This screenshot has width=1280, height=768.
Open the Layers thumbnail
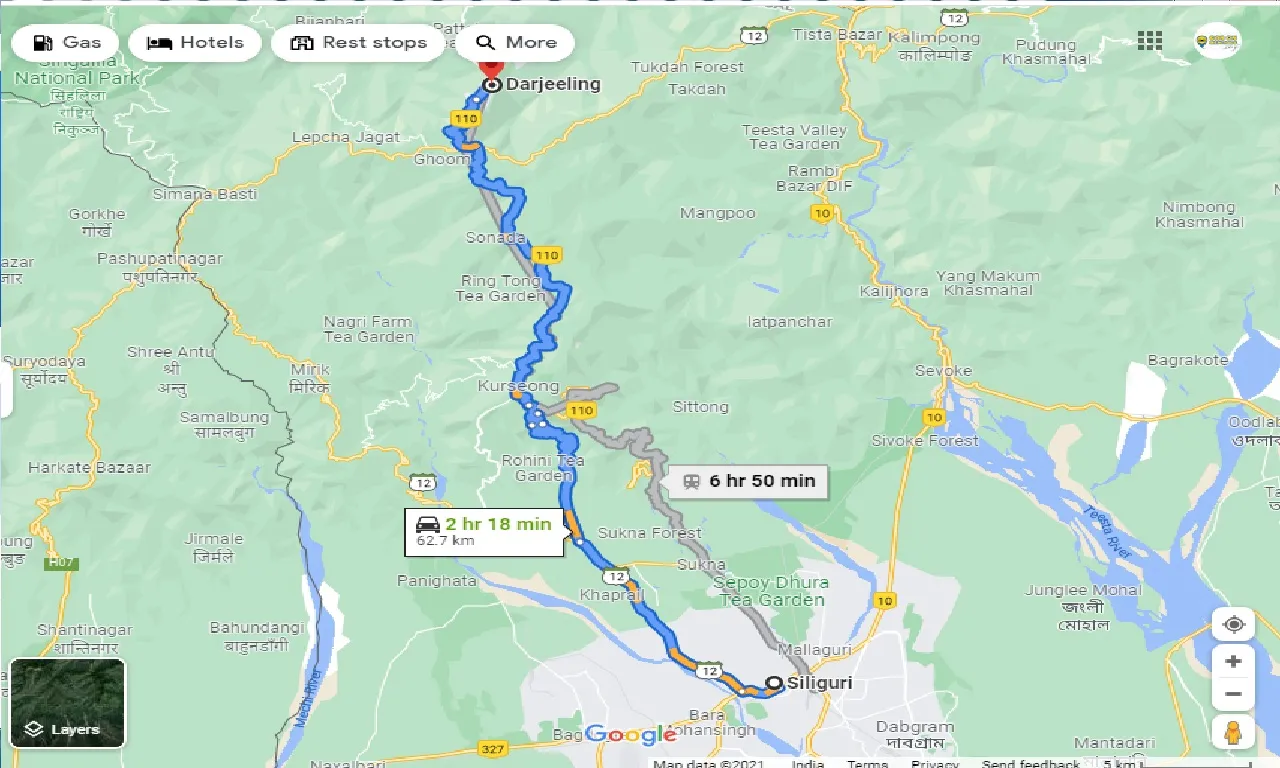[67, 703]
